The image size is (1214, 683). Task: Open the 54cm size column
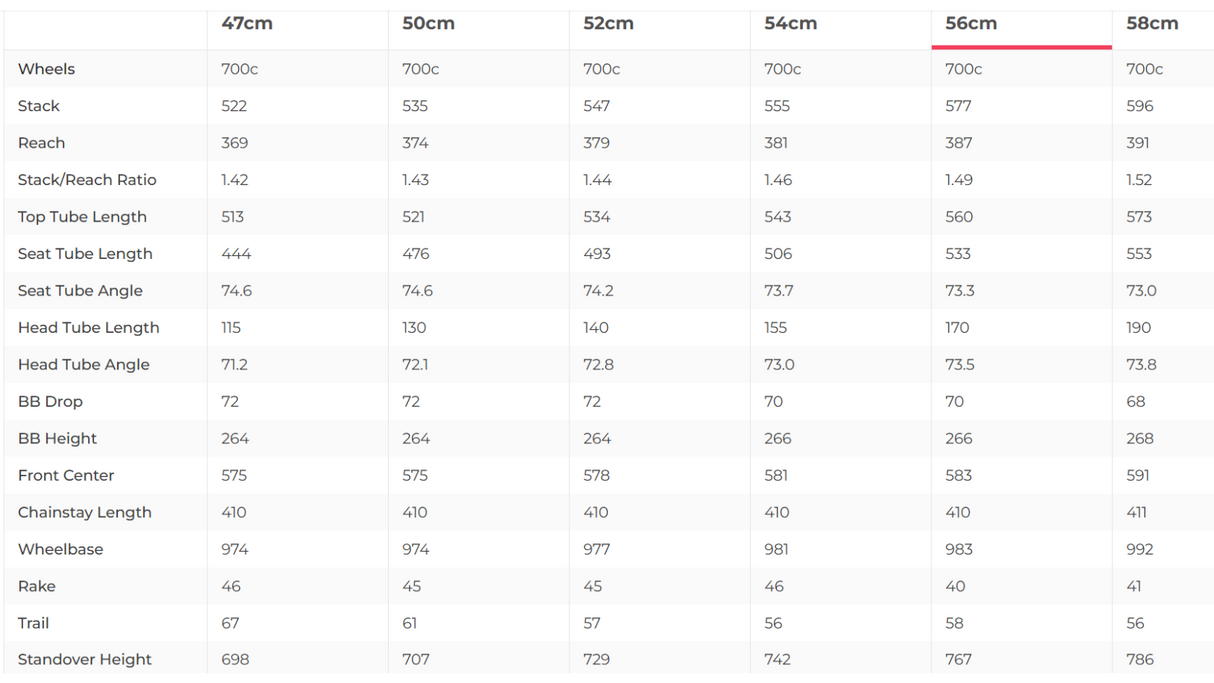click(790, 24)
